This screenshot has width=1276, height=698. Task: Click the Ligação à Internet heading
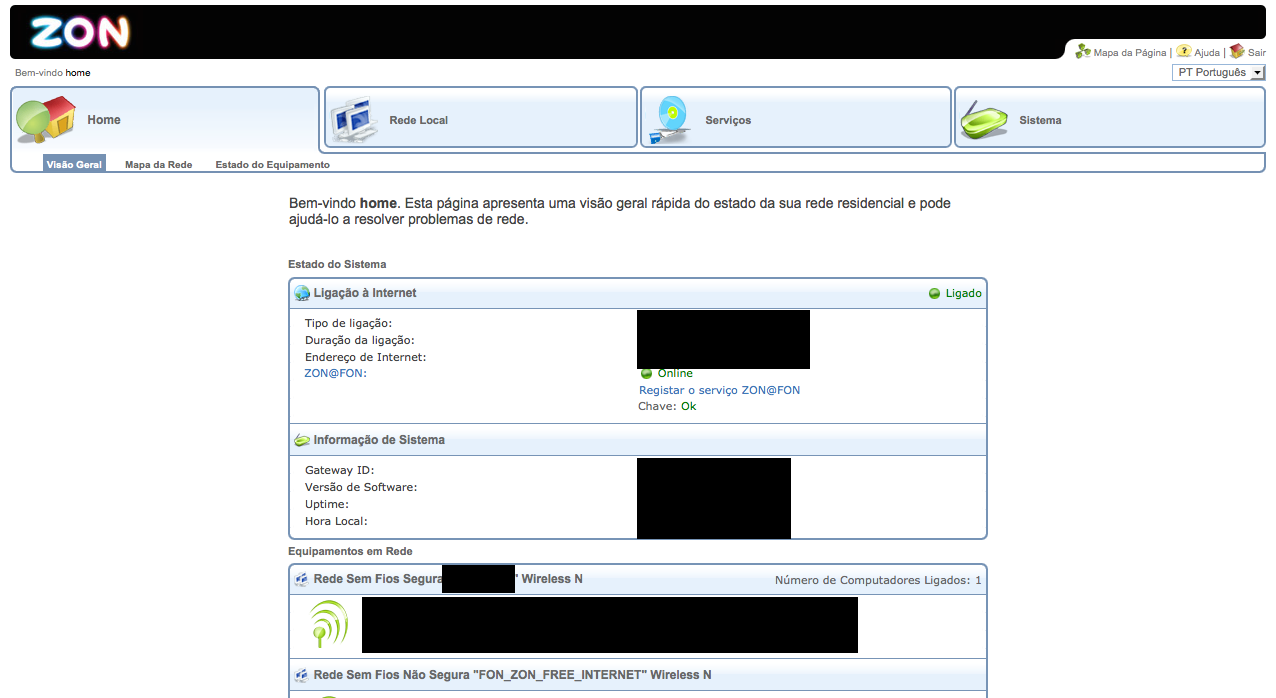click(x=365, y=293)
